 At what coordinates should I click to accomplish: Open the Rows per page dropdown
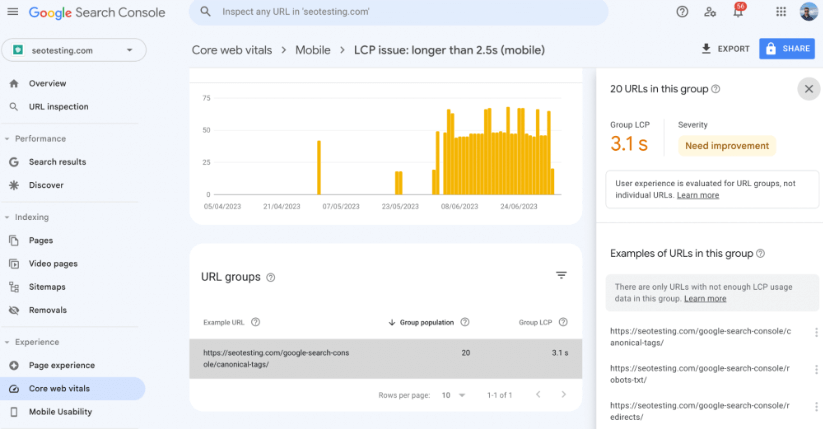pos(453,395)
